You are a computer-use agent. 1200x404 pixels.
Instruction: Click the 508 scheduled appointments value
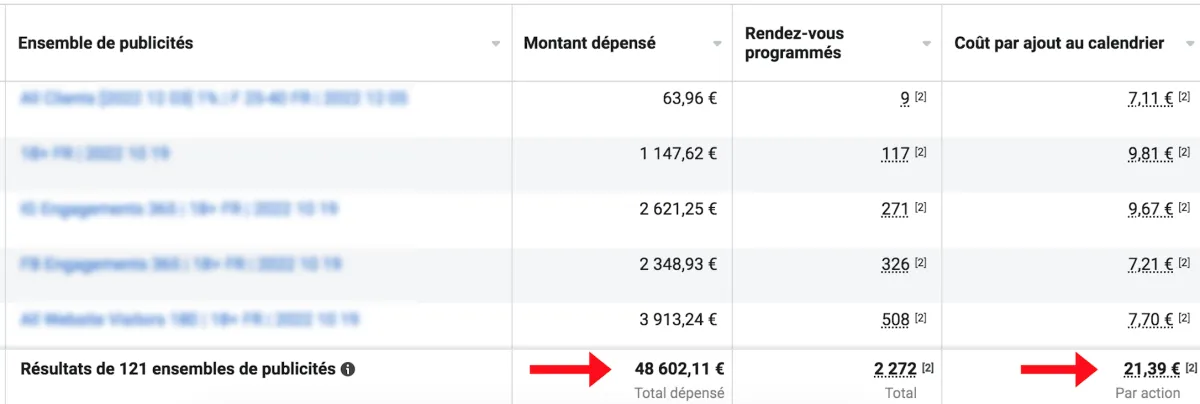pyautogui.click(x=895, y=320)
